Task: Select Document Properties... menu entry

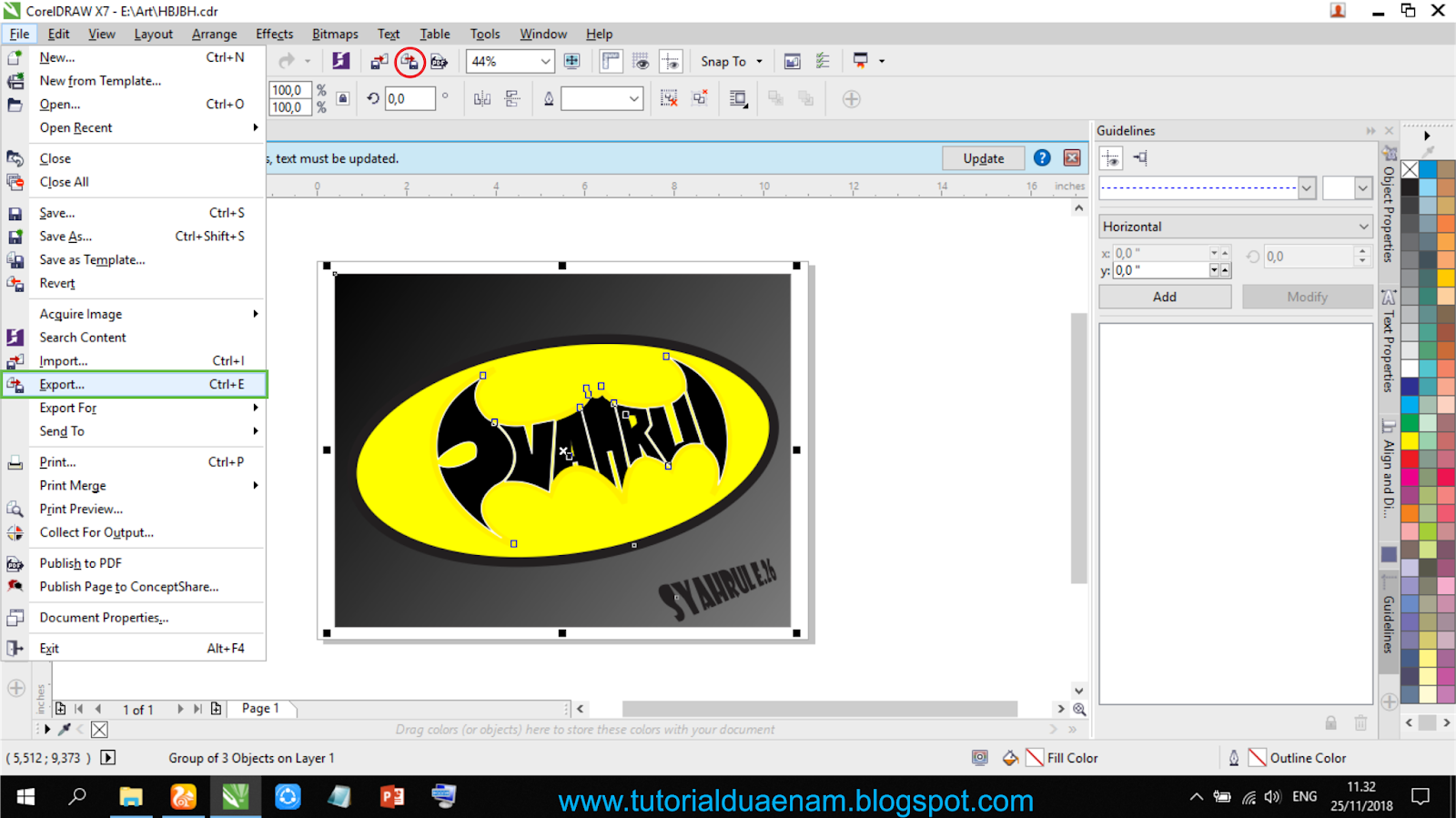Action: (x=134, y=618)
